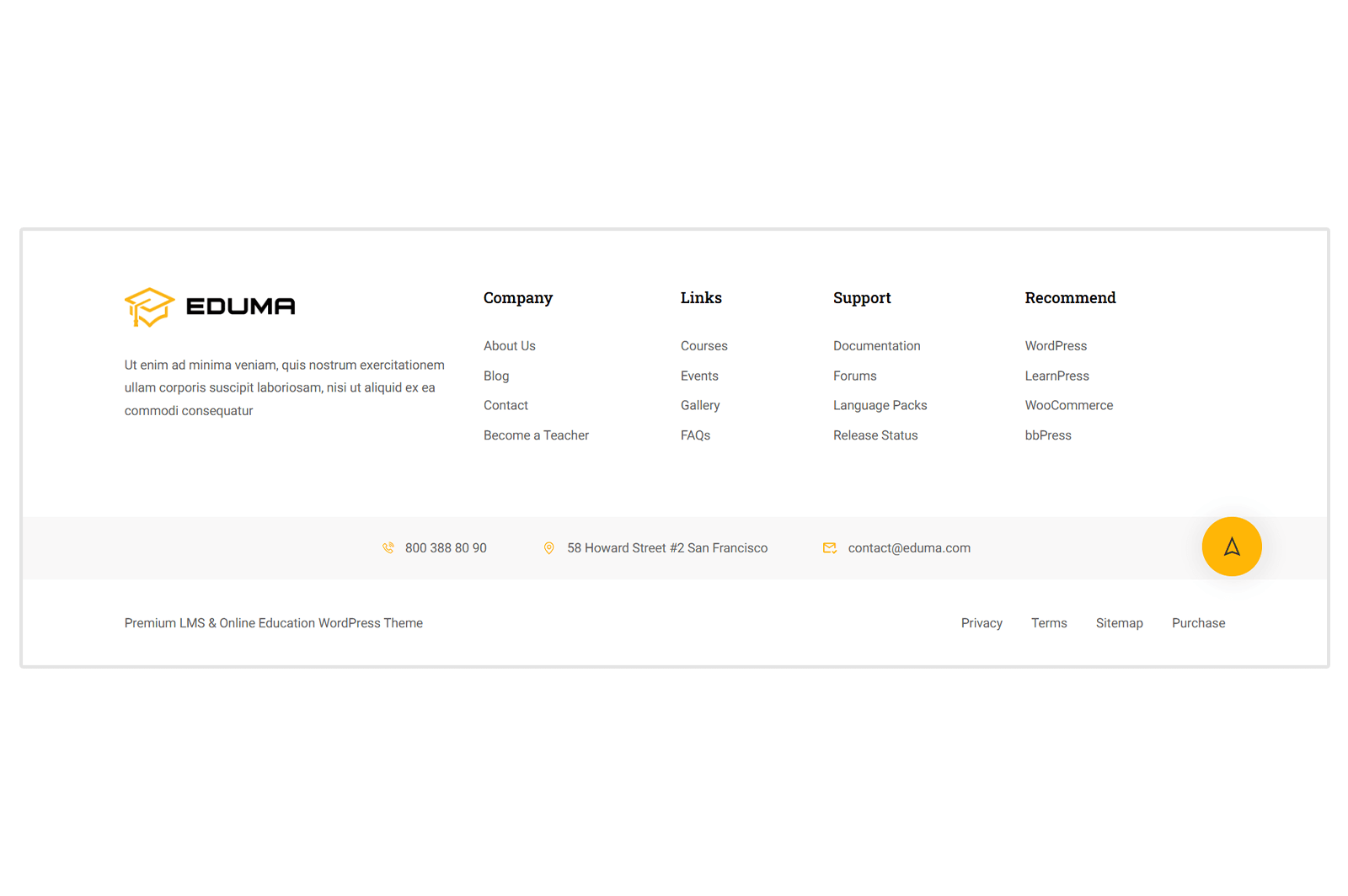Click the Links column heading
This screenshot has width=1348, height=896.
[701, 298]
